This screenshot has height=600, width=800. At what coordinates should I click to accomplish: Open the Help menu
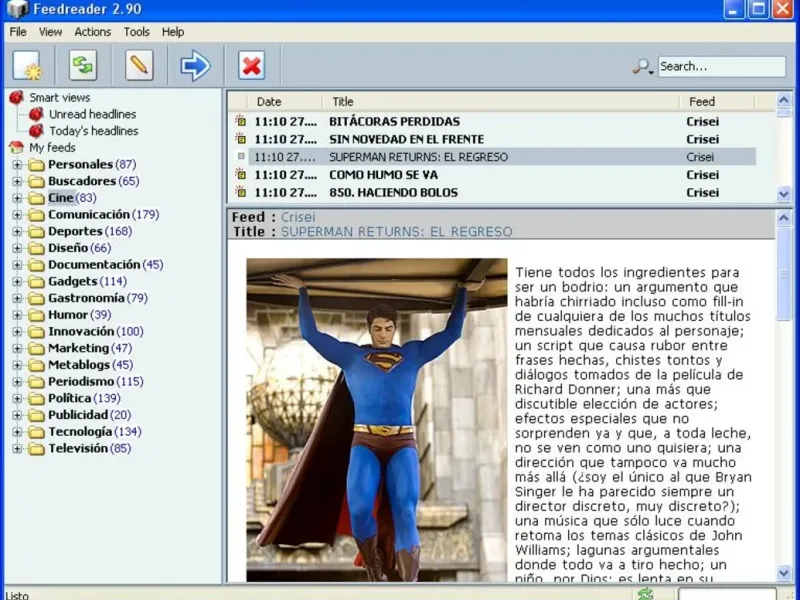point(173,32)
